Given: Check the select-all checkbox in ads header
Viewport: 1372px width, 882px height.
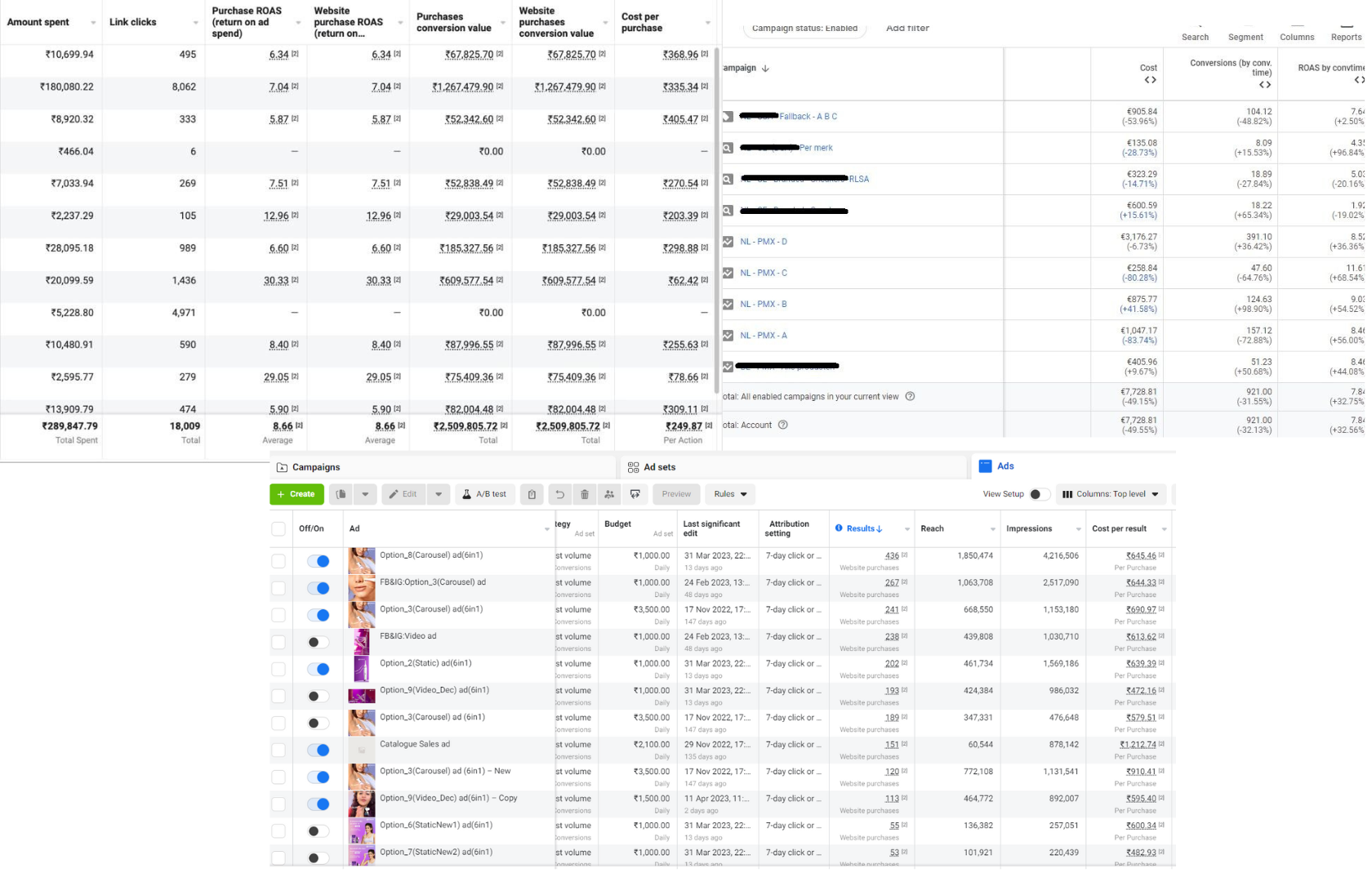Looking at the screenshot, I should coord(278,528).
